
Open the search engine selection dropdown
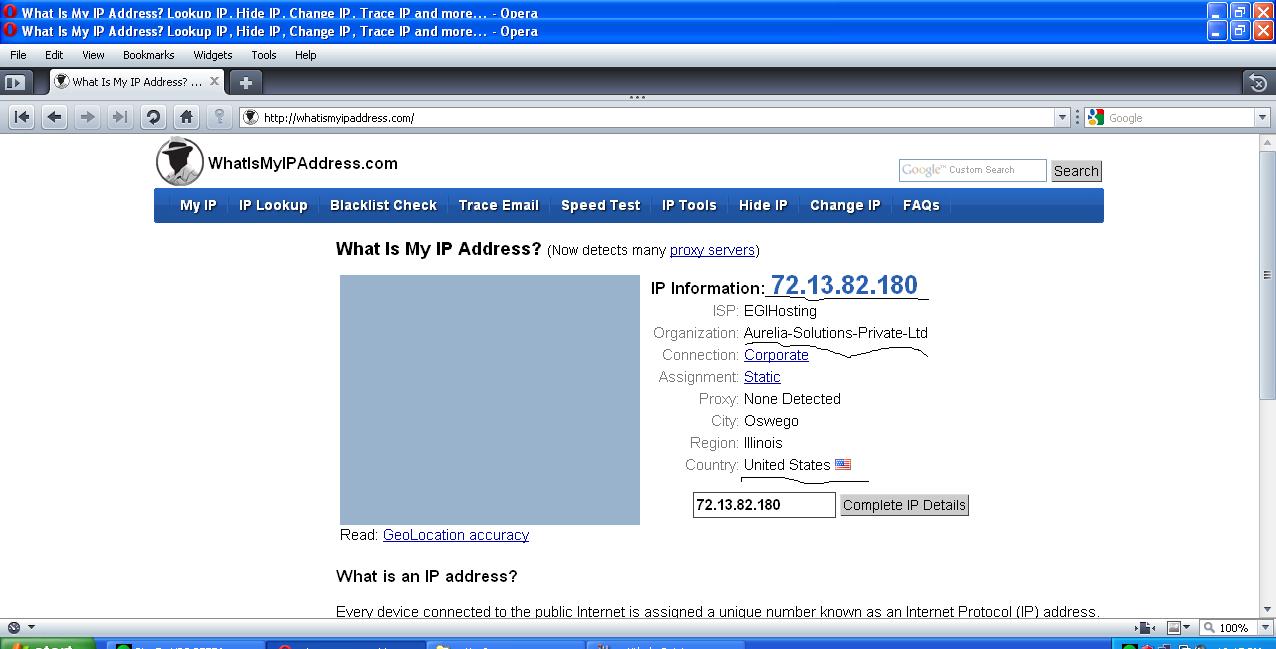tap(1261, 117)
